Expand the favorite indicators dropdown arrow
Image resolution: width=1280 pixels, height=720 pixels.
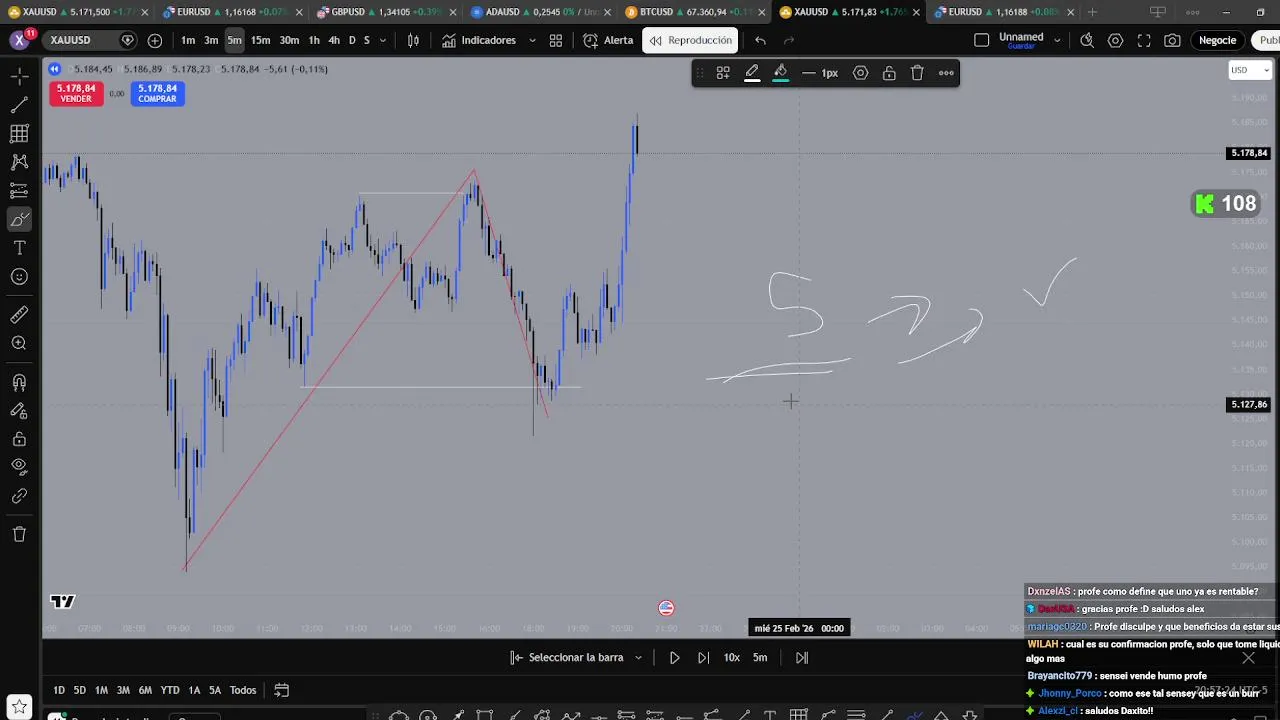(532, 40)
